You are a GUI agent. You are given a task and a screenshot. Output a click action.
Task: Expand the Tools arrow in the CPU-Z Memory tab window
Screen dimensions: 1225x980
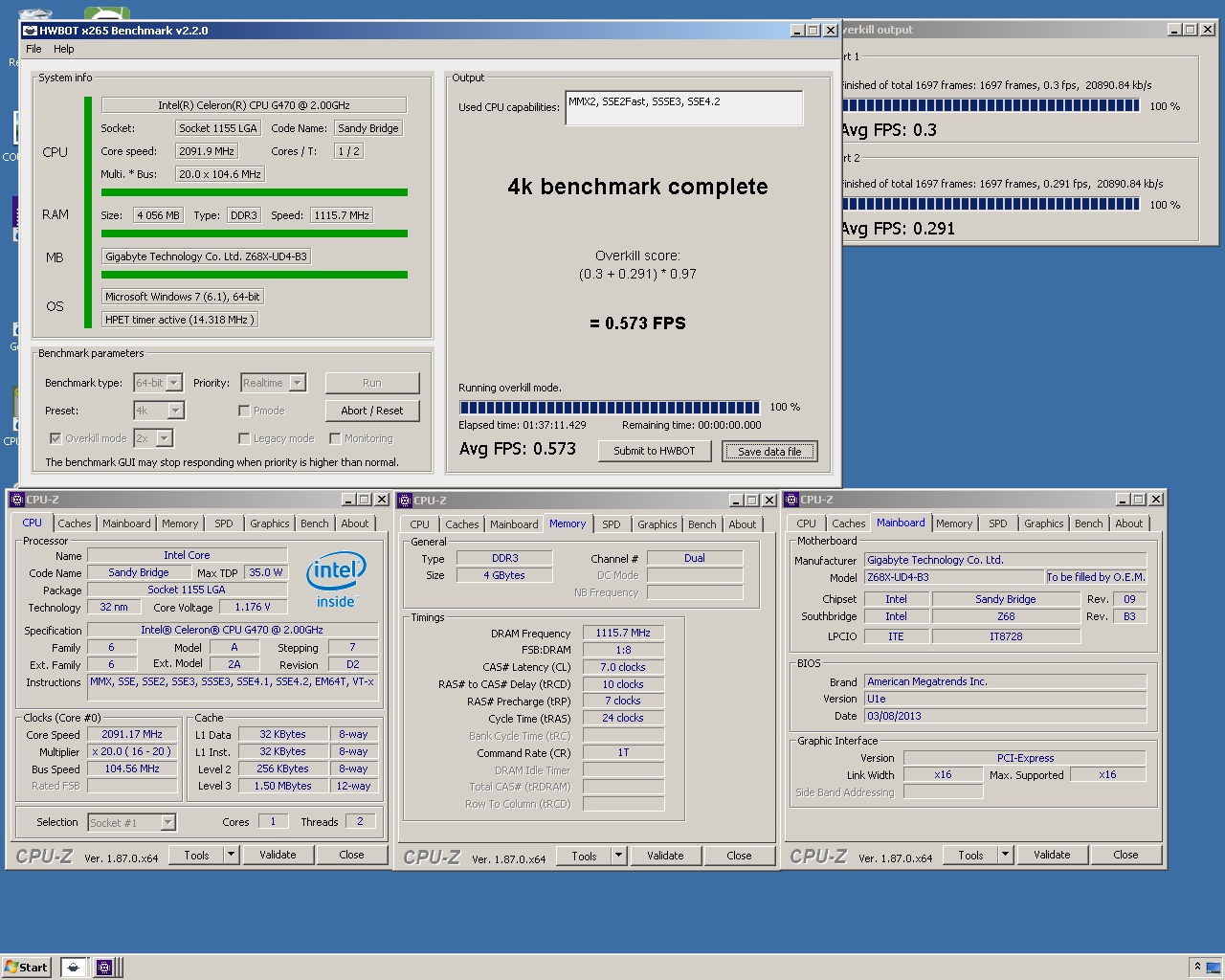pos(618,856)
